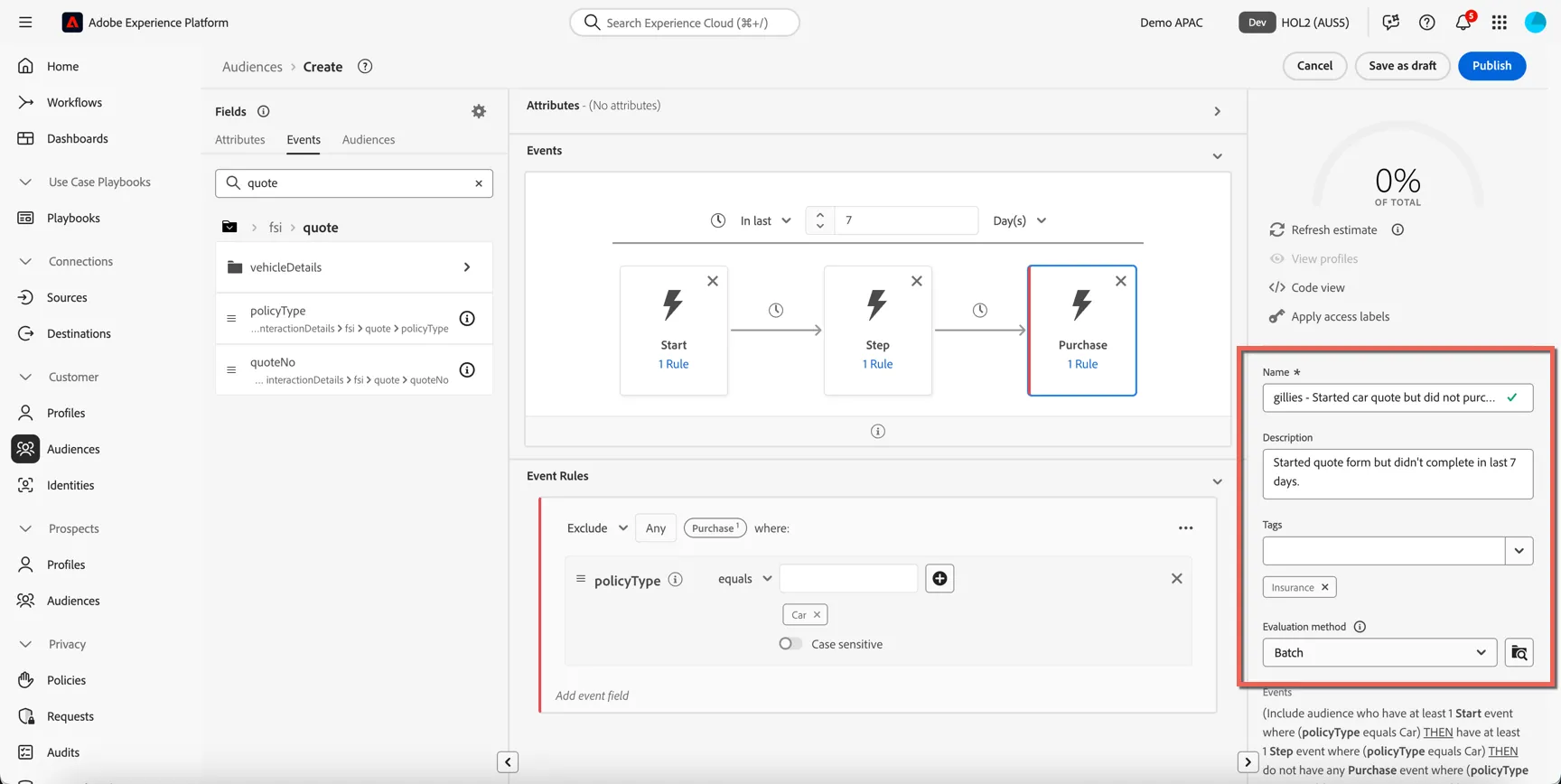Open the Fields settings gear

point(479,111)
